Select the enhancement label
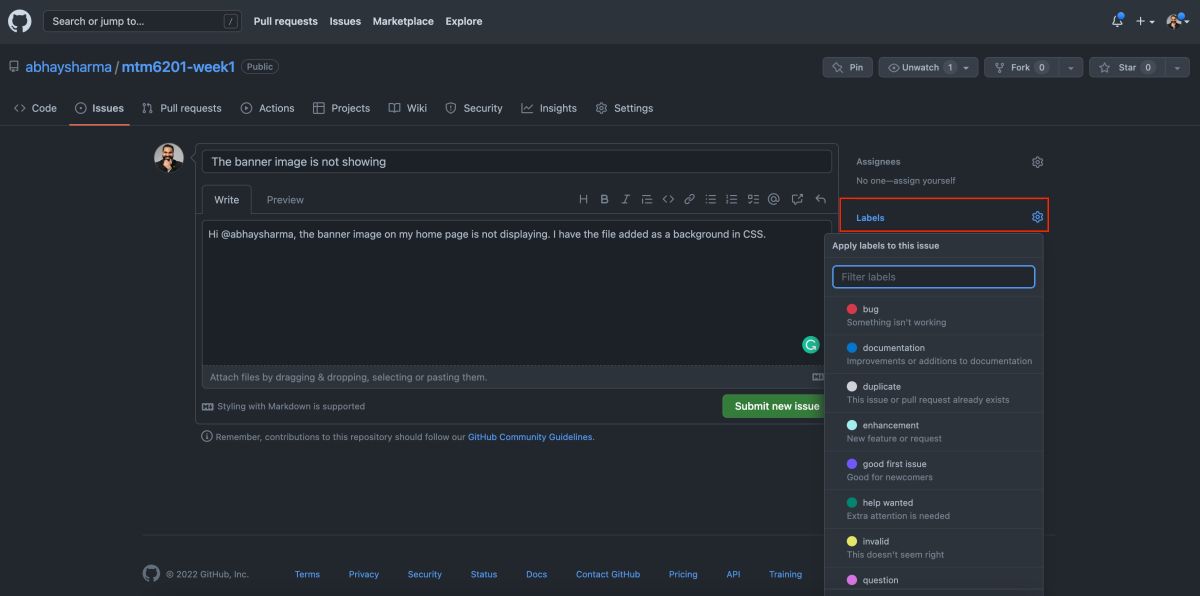The height and width of the screenshot is (596, 1200). (934, 432)
